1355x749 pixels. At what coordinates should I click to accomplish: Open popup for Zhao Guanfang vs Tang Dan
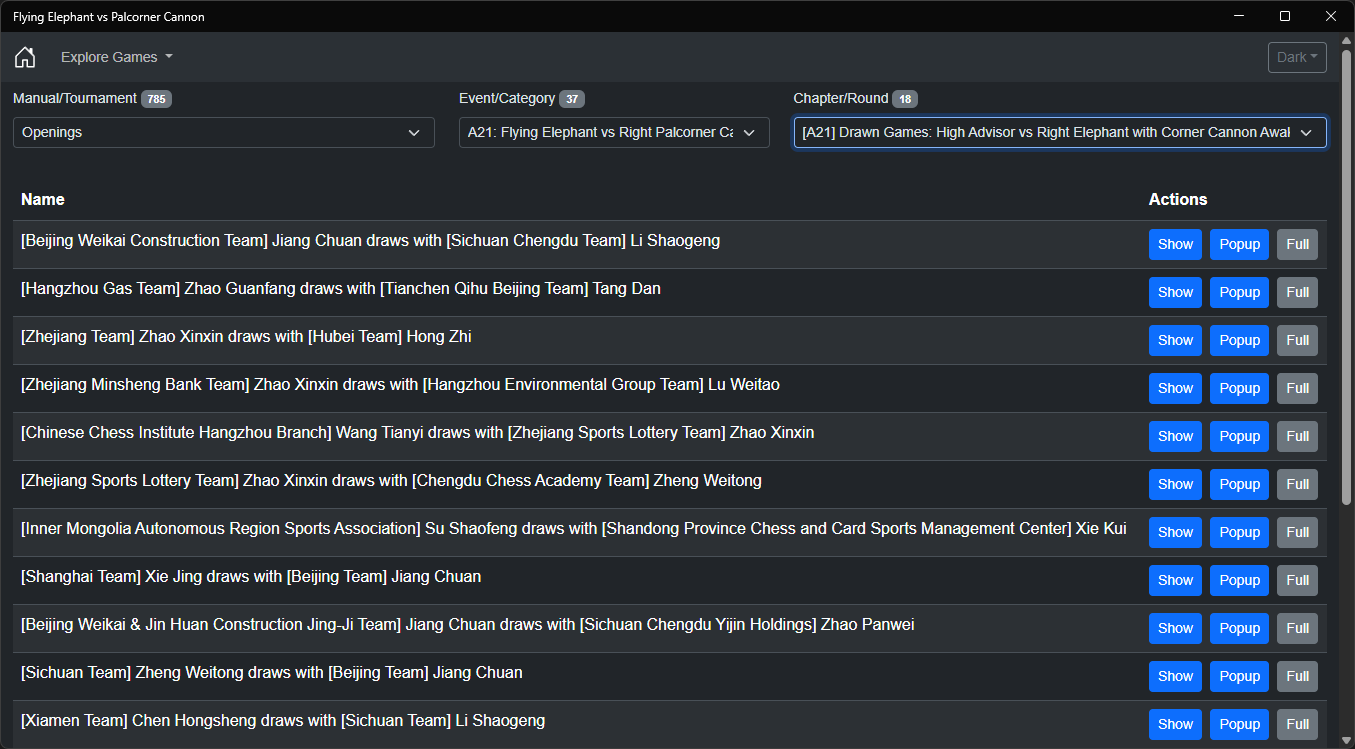[1239, 292]
